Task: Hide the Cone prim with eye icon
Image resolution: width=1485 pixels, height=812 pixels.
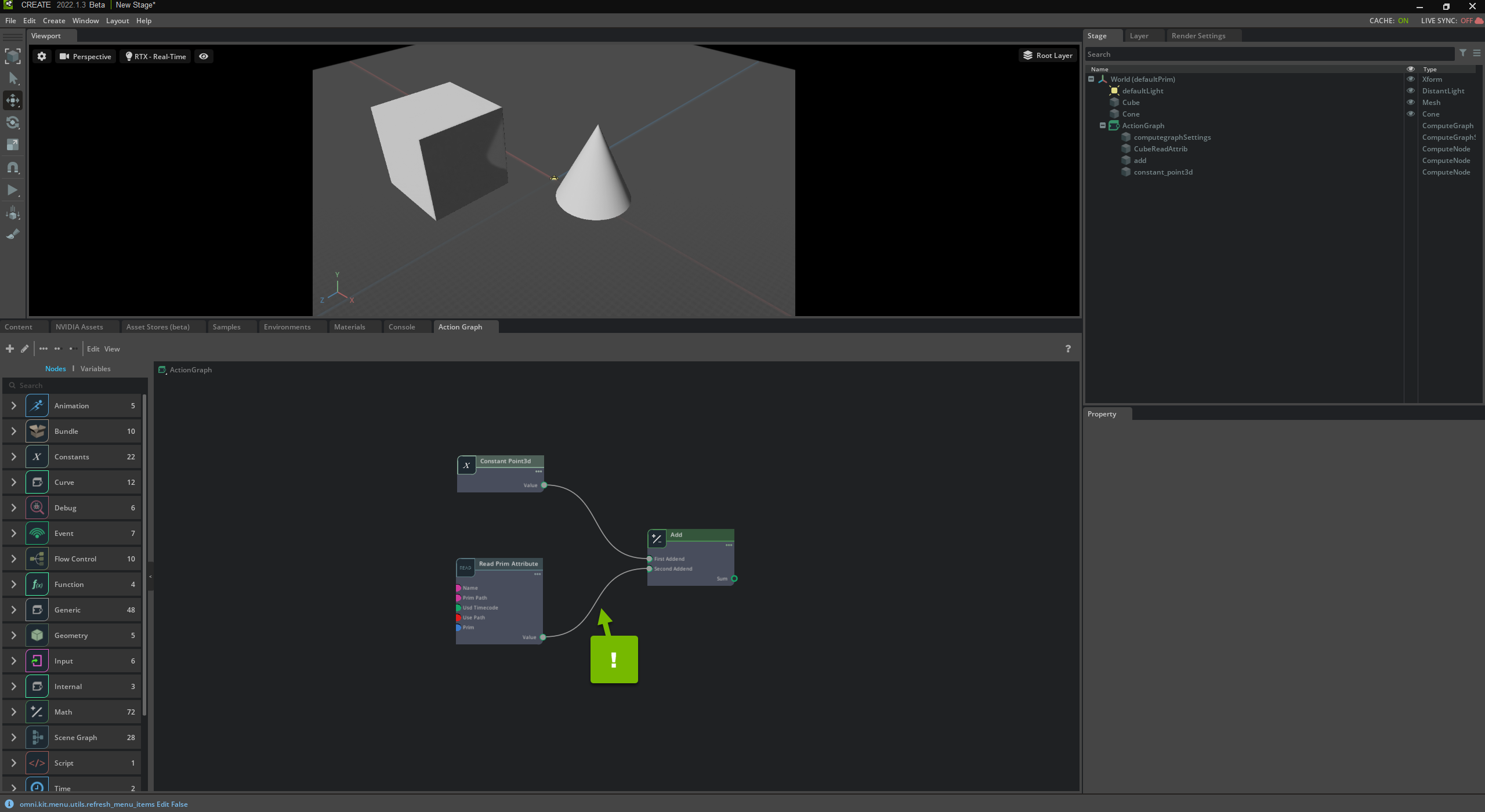Action: click(1411, 114)
